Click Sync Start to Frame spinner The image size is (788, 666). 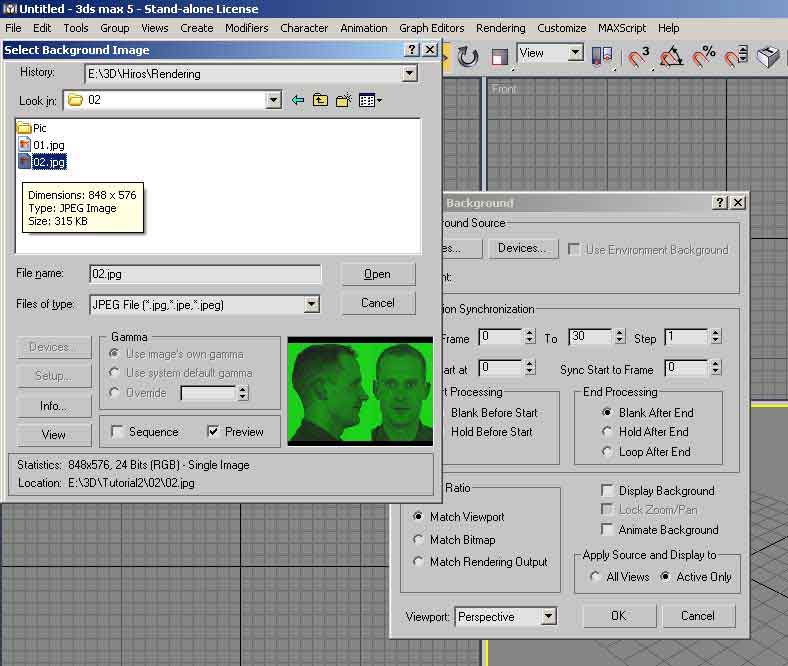(716, 368)
